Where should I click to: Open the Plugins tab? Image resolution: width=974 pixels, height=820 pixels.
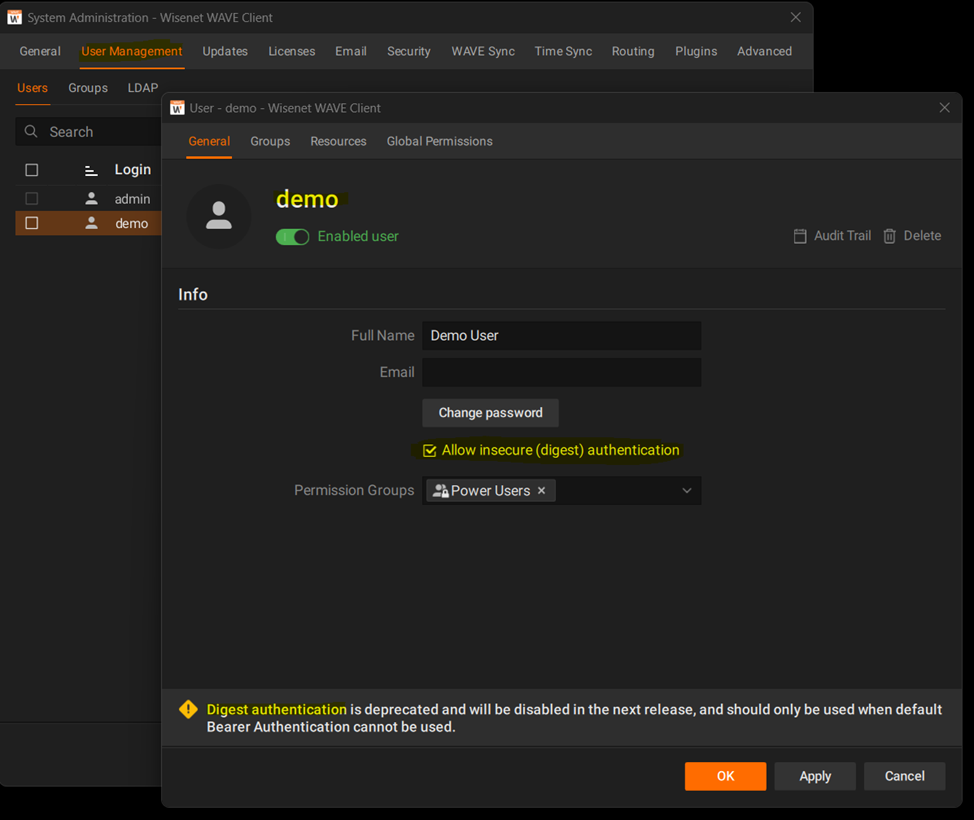696,51
